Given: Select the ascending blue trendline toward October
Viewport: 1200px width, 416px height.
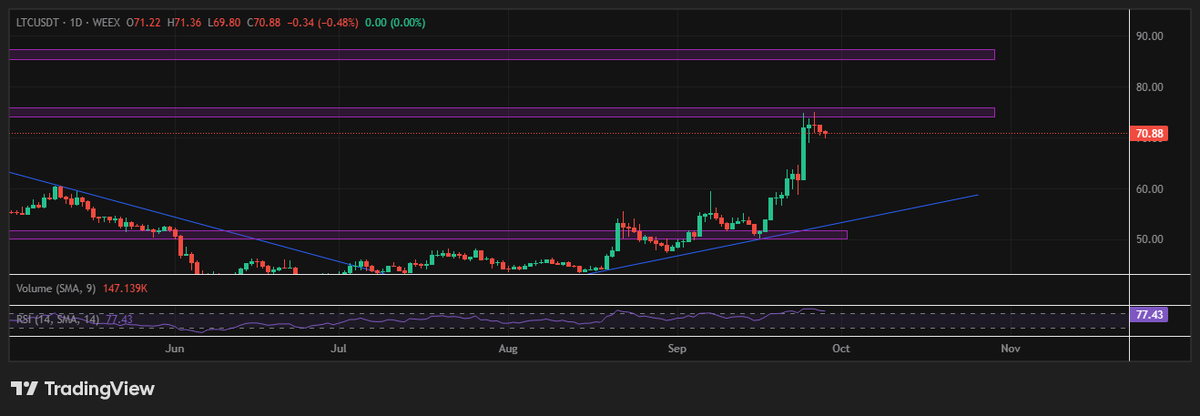Looking at the screenshot, I should [x=783, y=234].
